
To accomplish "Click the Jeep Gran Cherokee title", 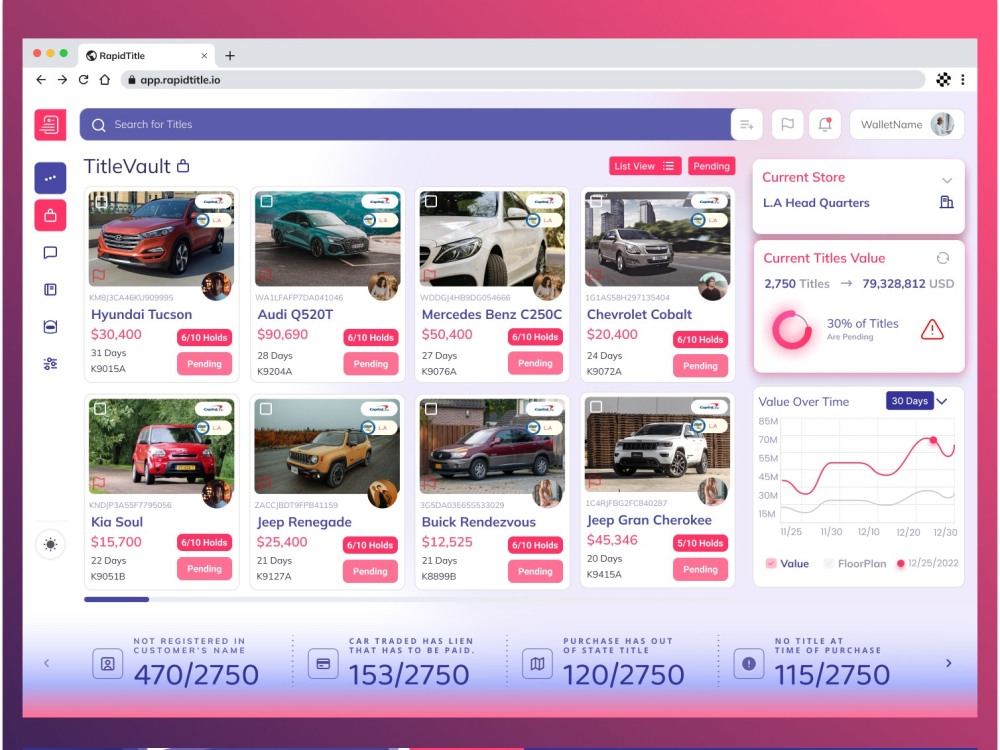I will (x=649, y=520).
